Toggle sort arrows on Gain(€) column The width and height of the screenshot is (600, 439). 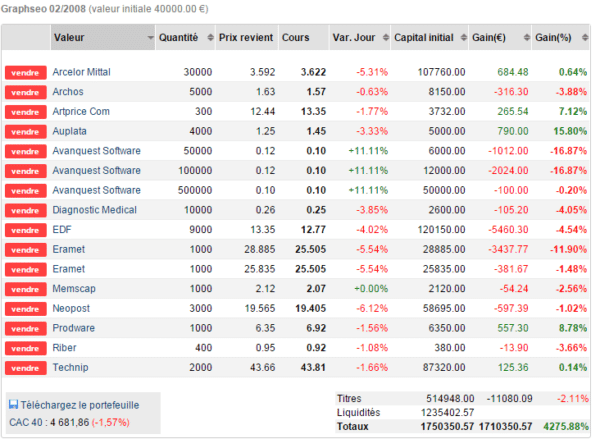pyautogui.click(x=527, y=38)
